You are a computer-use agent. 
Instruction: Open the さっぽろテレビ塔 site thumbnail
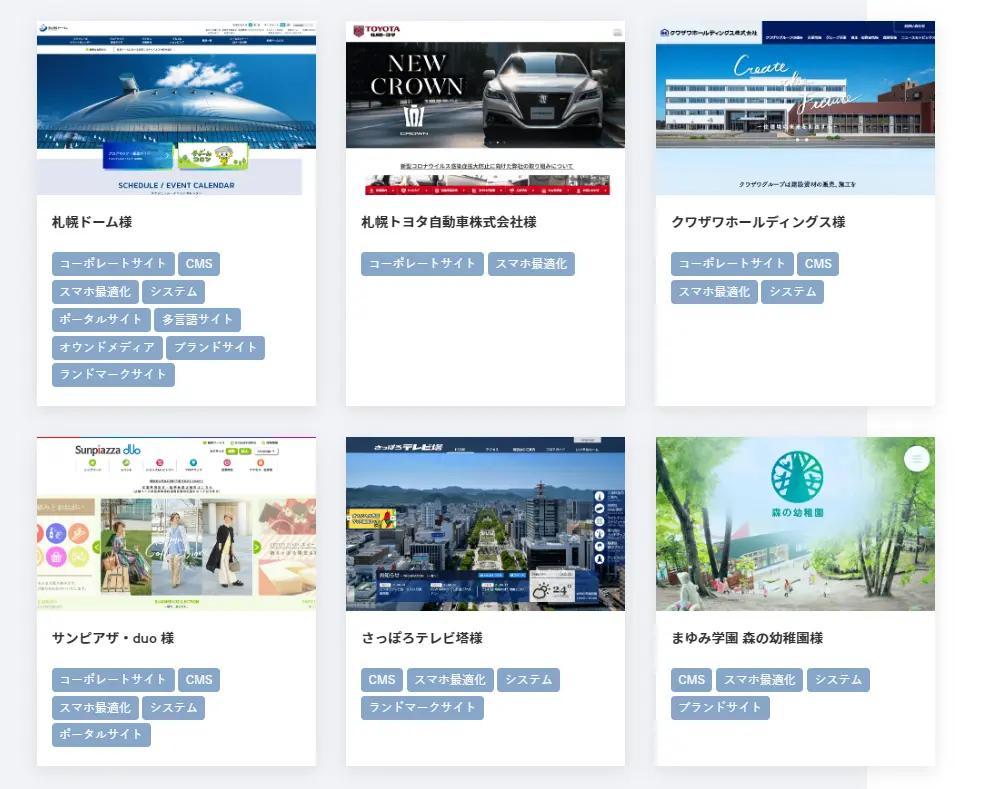(485, 524)
